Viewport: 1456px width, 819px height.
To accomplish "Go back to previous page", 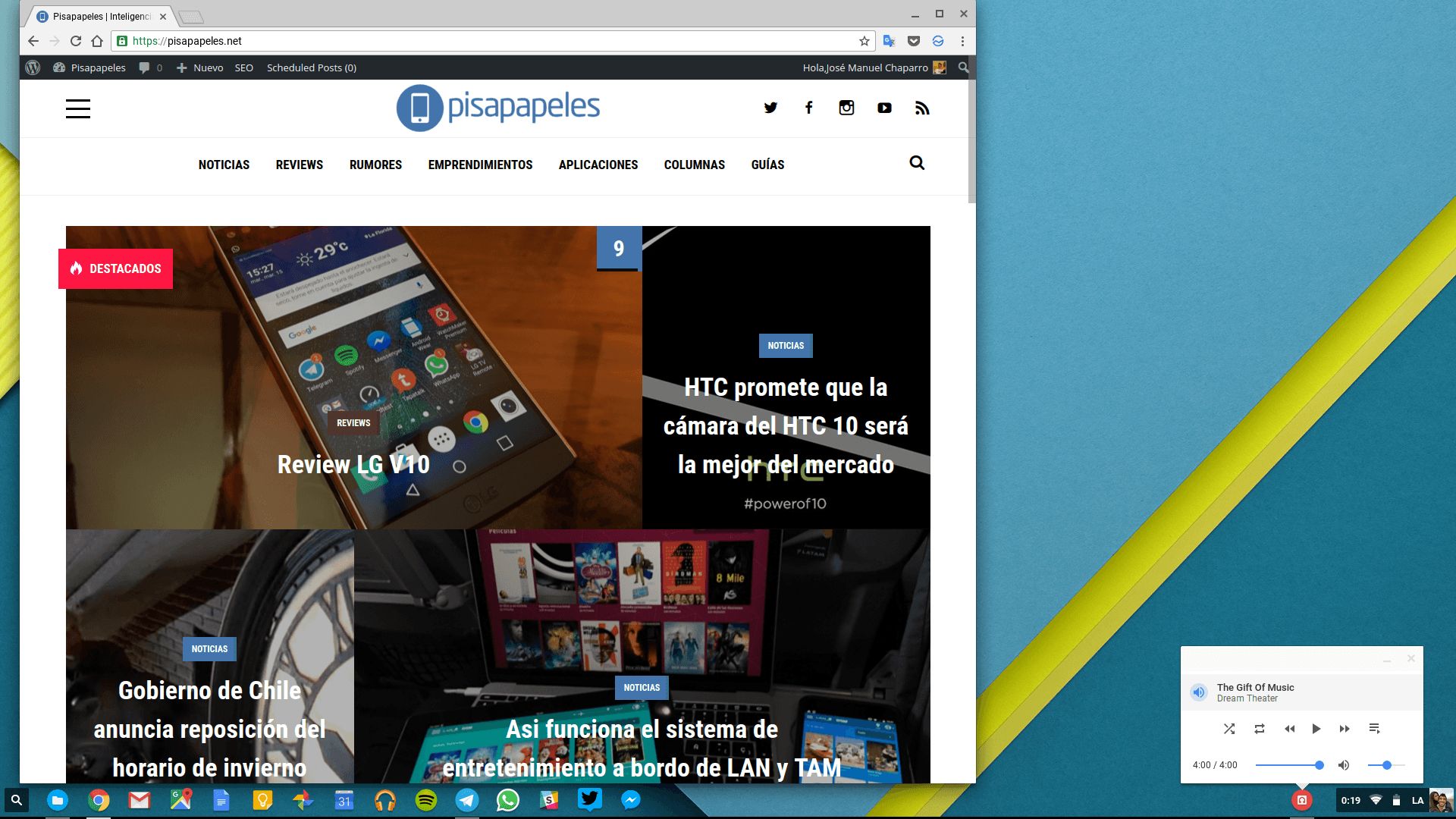I will (x=33, y=41).
